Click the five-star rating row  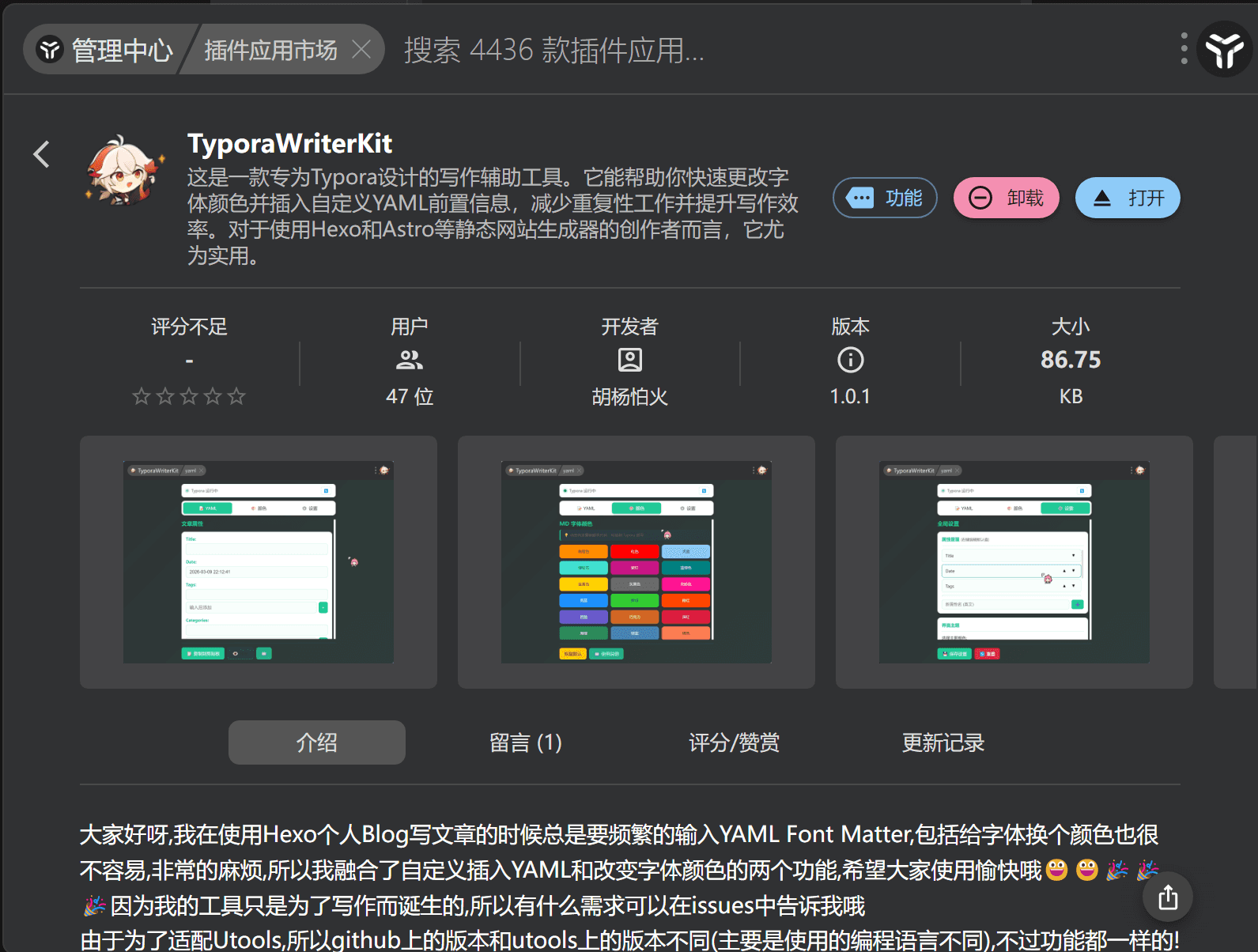click(189, 396)
